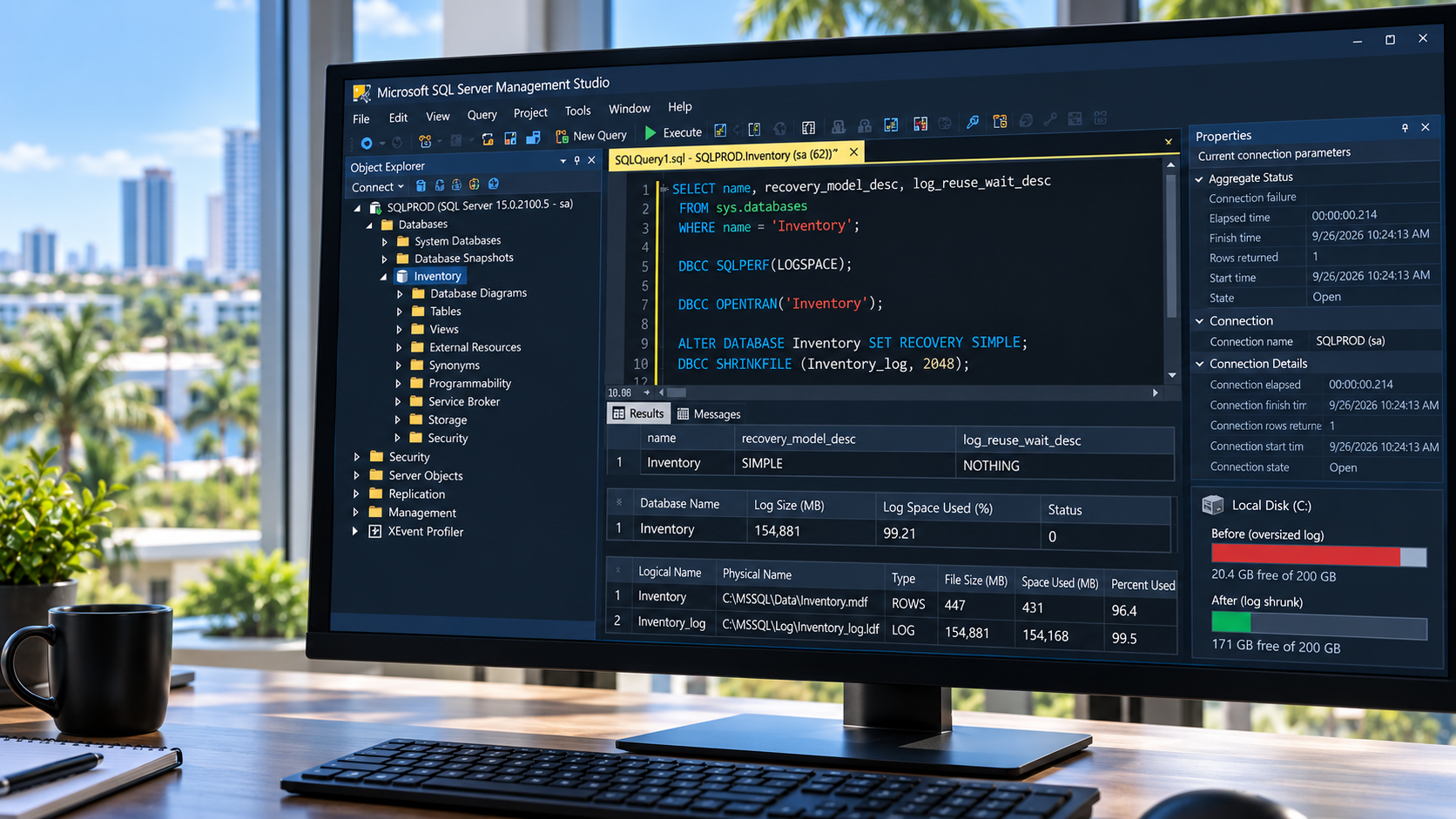Click the New Query toolbar button
Screen dimensions: 1456x819
[x=591, y=136]
